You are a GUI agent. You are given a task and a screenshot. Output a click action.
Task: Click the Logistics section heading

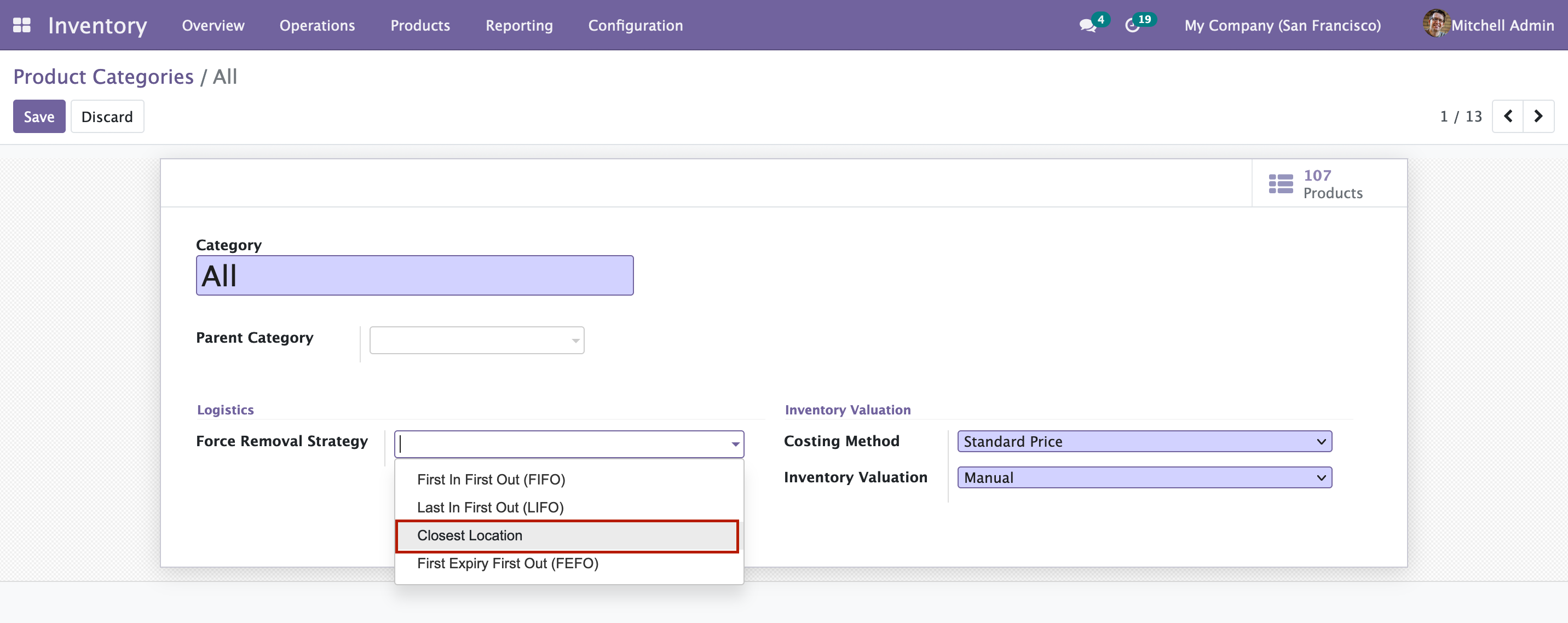click(225, 409)
